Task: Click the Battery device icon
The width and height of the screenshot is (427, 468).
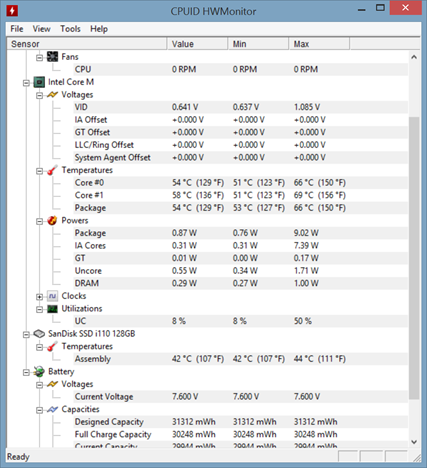Action: pos(39,372)
